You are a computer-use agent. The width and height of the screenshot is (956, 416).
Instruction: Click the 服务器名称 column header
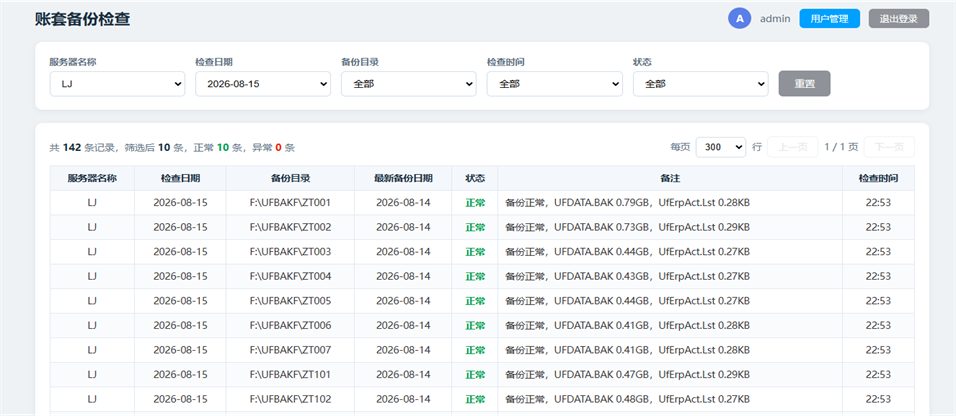(92, 178)
